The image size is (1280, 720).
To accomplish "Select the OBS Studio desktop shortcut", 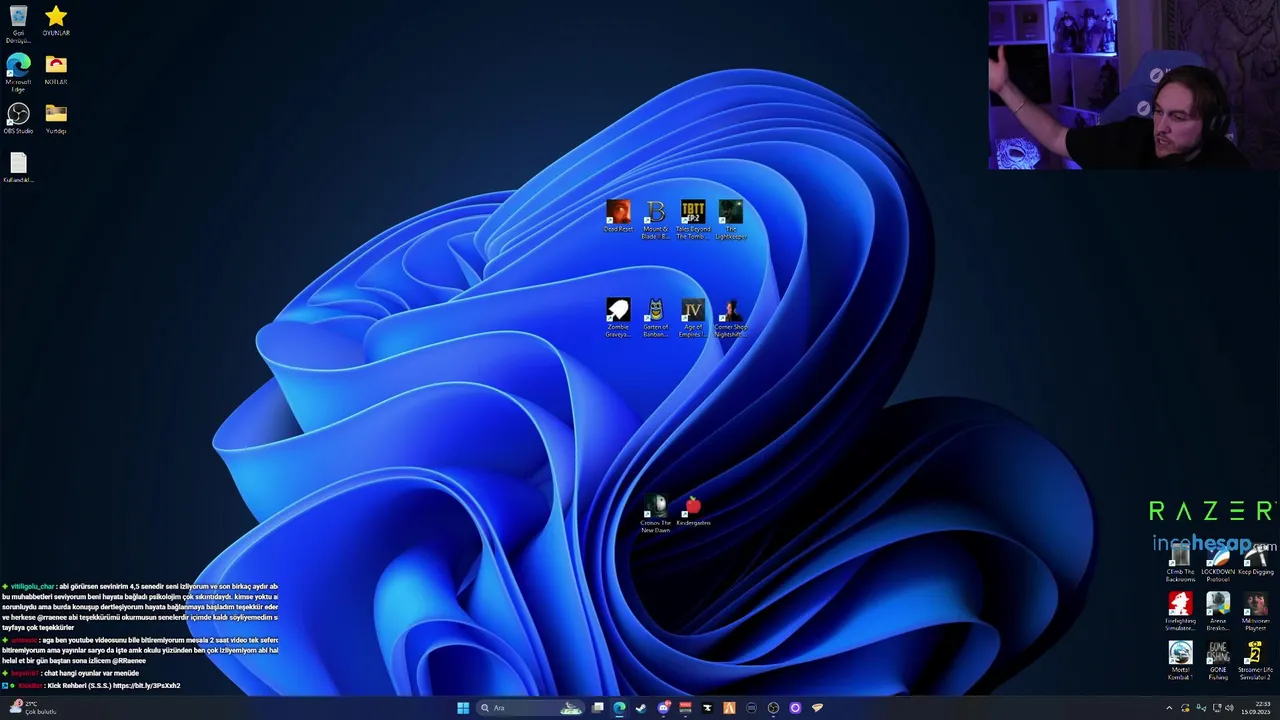I will tap(18, 118).
